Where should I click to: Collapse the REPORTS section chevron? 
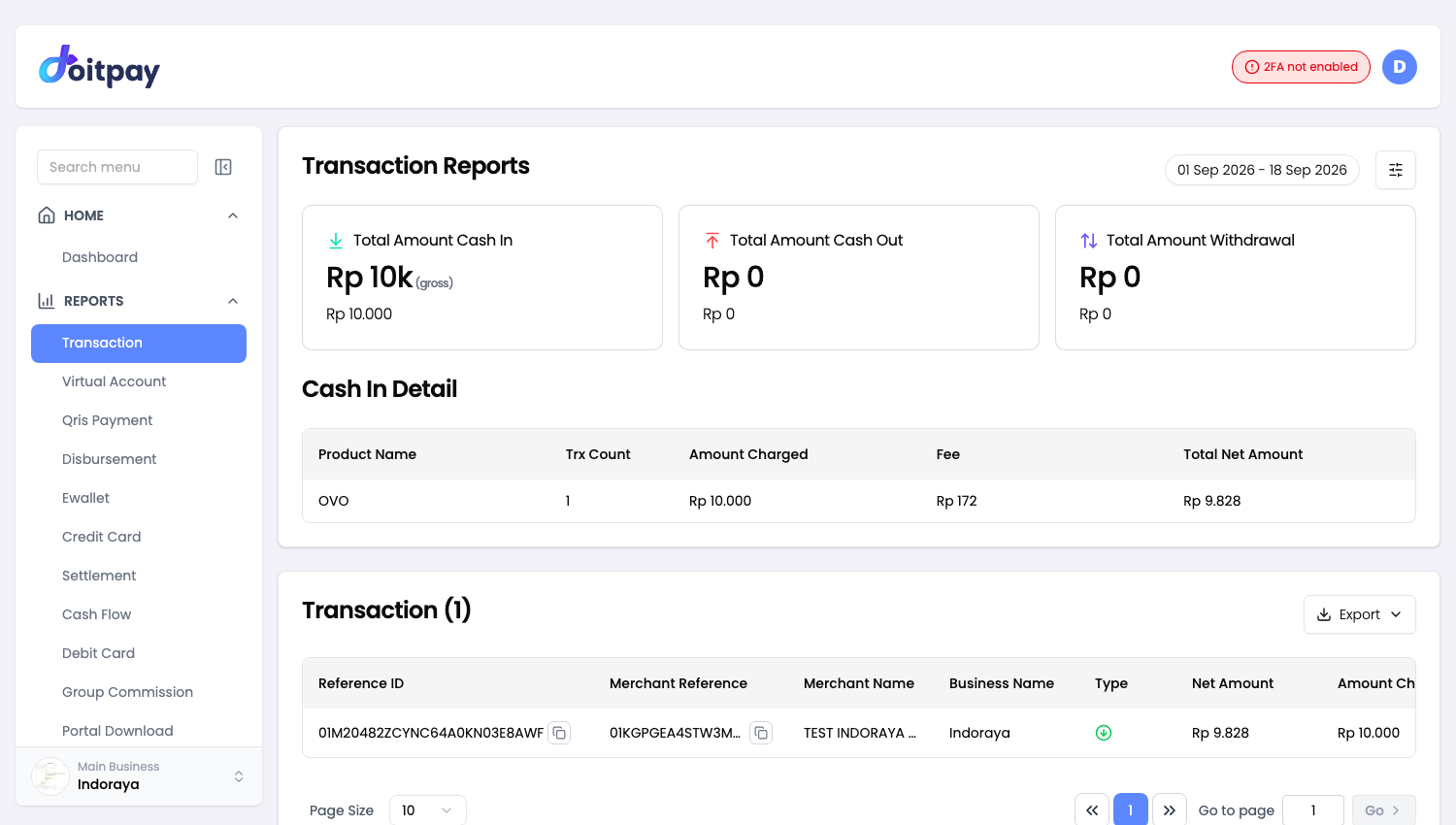(233, 301)
